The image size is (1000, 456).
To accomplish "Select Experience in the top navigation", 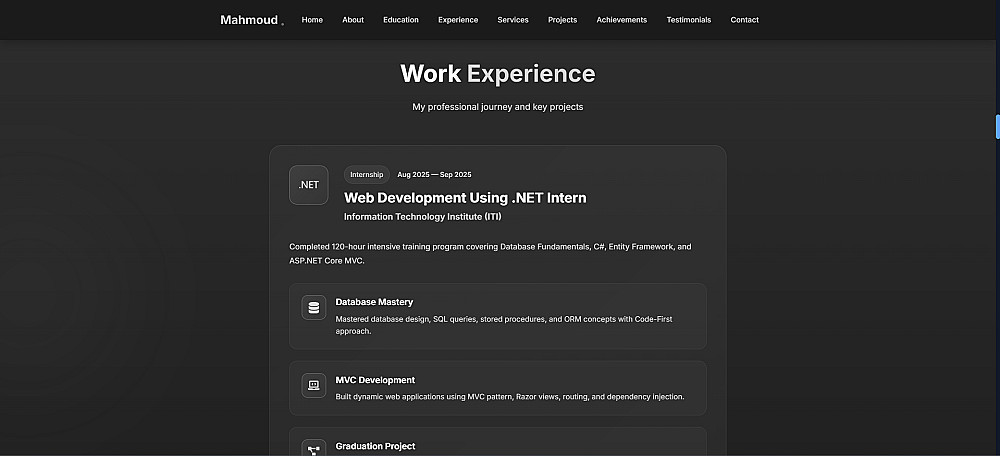I will coord(458,20).
